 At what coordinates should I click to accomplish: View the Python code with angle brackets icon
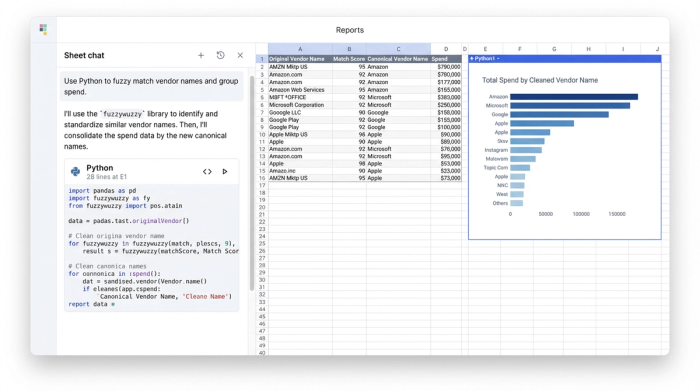[207, 171]
